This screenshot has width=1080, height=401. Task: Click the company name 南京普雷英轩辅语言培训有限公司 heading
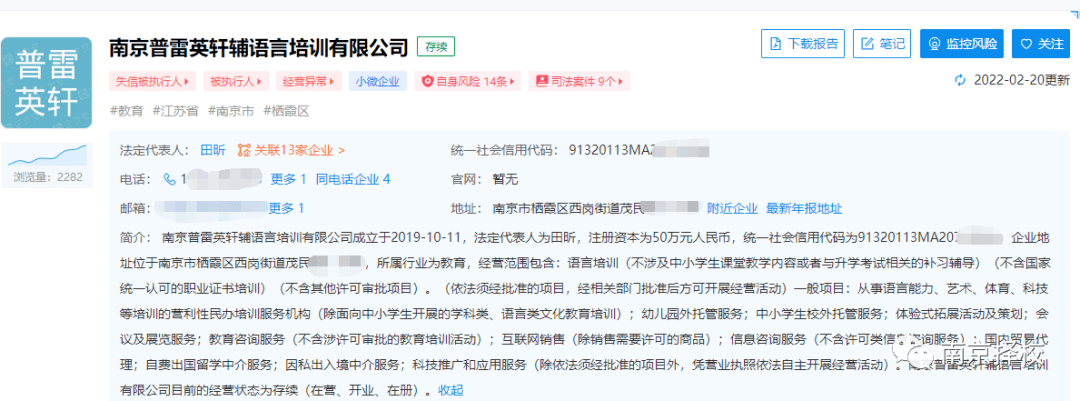pos(259,47)
